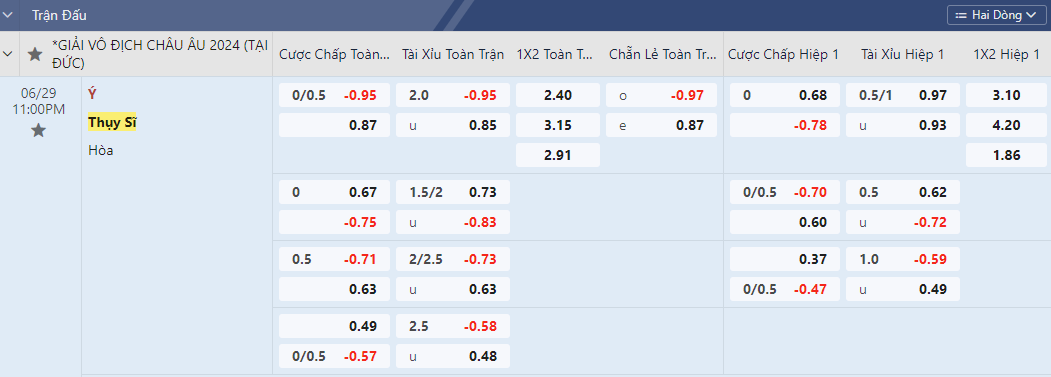
Task: Bet under at -0.83
Action: (453, 222)
